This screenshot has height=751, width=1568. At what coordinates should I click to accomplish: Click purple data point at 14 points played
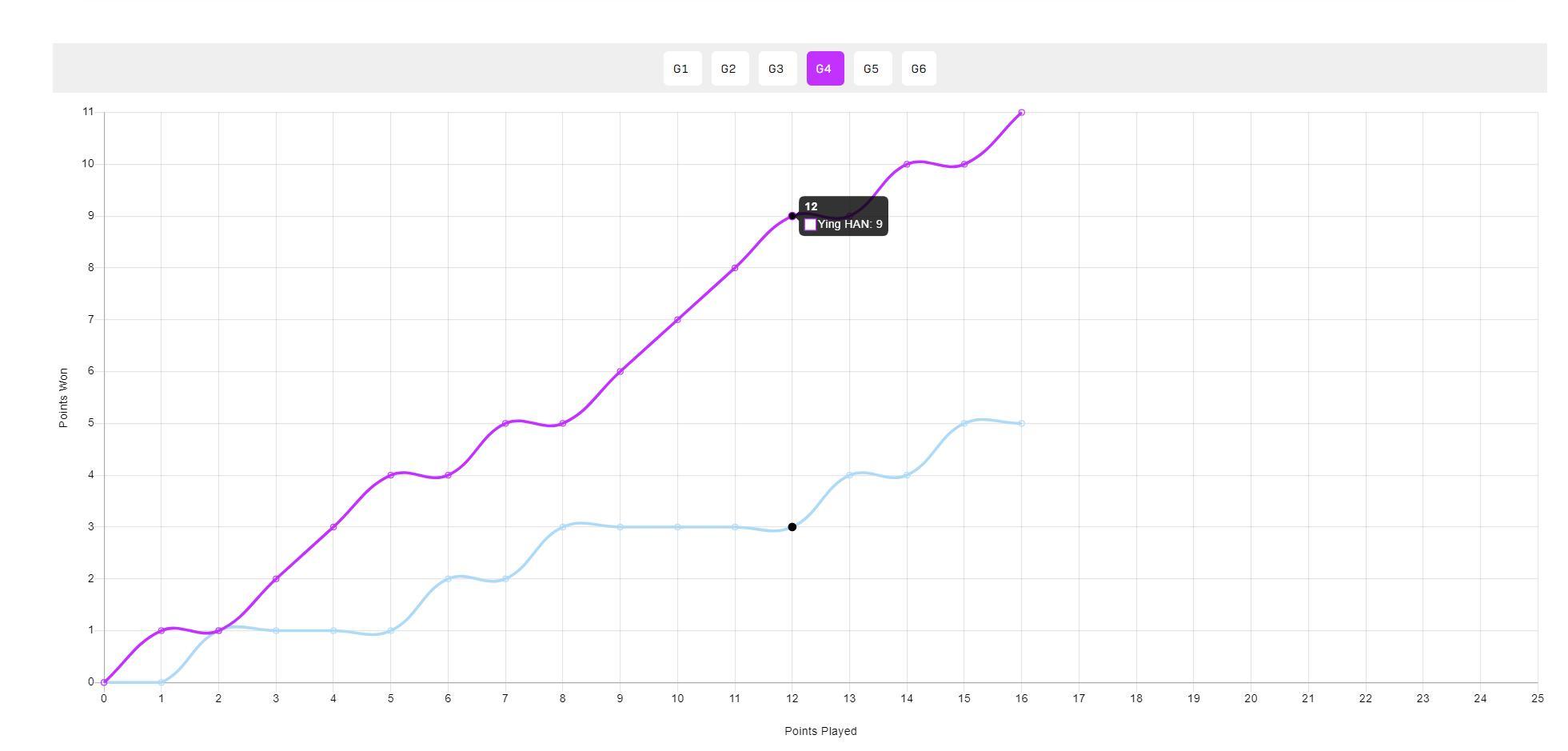click(x=907, y=164)
